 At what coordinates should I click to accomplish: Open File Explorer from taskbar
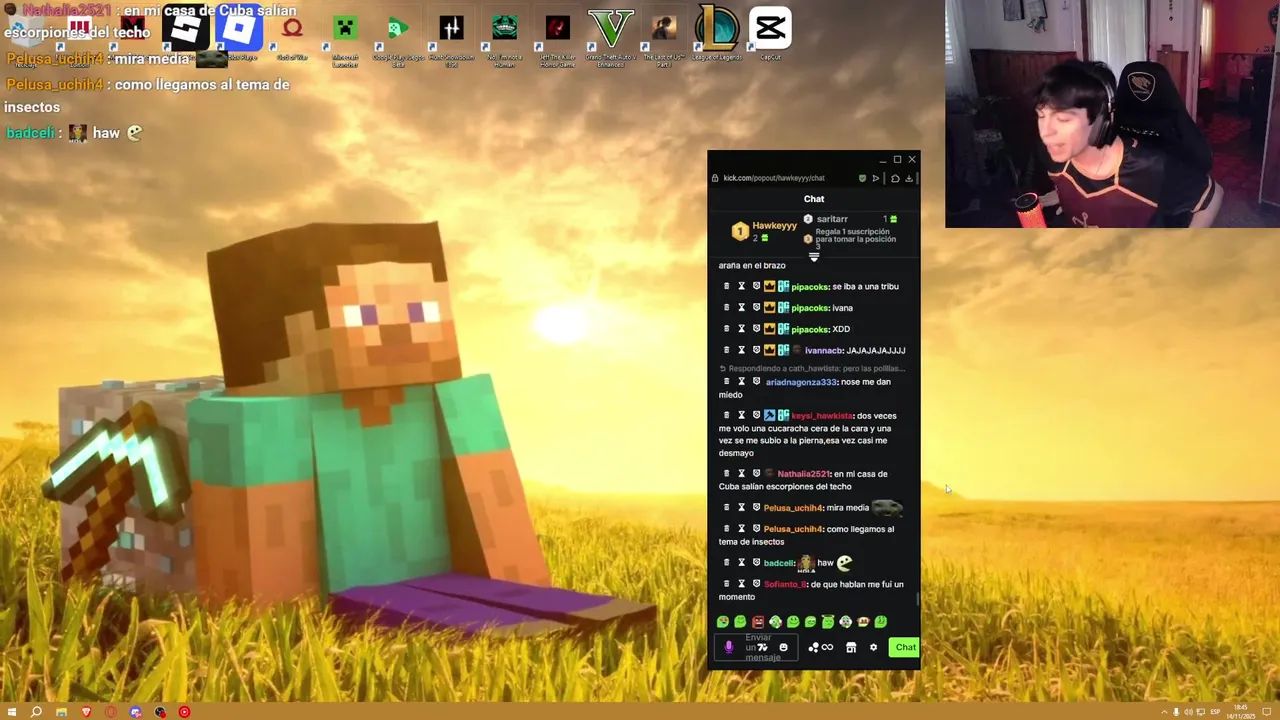click(61, 712)
